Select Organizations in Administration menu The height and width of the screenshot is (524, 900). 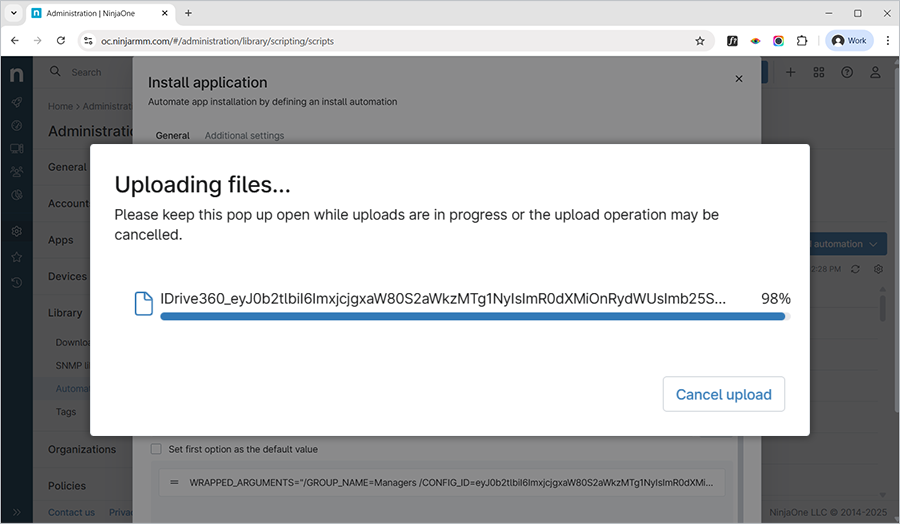click(x=82, y=449)
